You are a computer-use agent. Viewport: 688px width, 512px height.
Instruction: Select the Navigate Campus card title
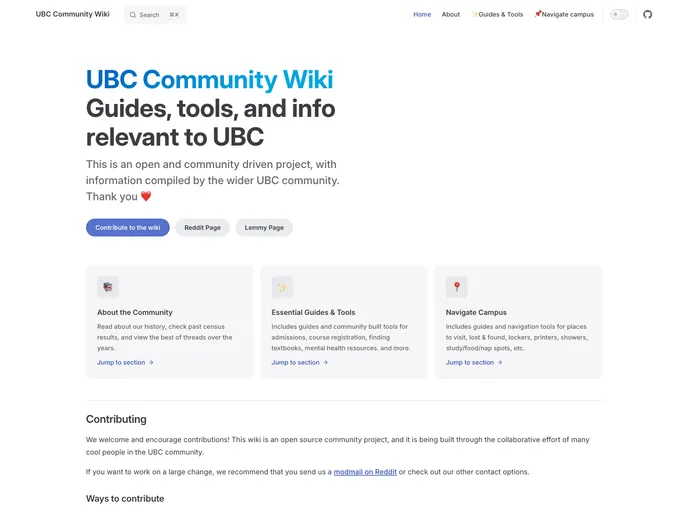point(476,312)
